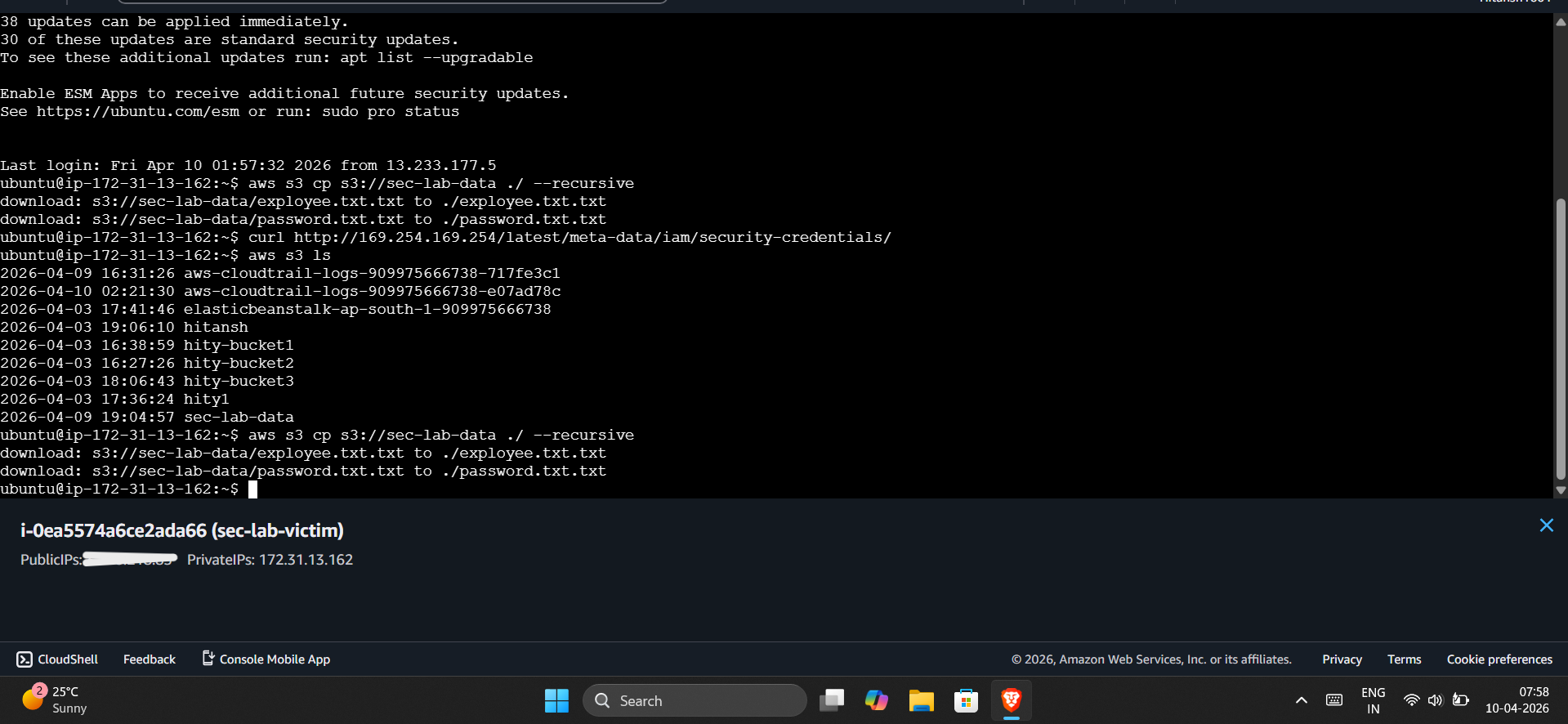Click the PrivateIPs value 172.31.13.162
Viewport: 1568px width, 724px height.
(x=306, y=560)
